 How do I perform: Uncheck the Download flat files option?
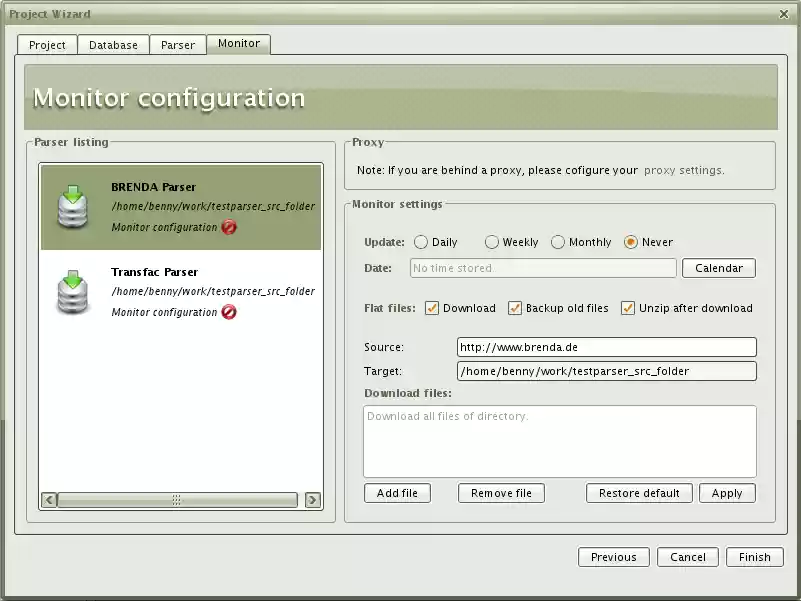point(432,308)
